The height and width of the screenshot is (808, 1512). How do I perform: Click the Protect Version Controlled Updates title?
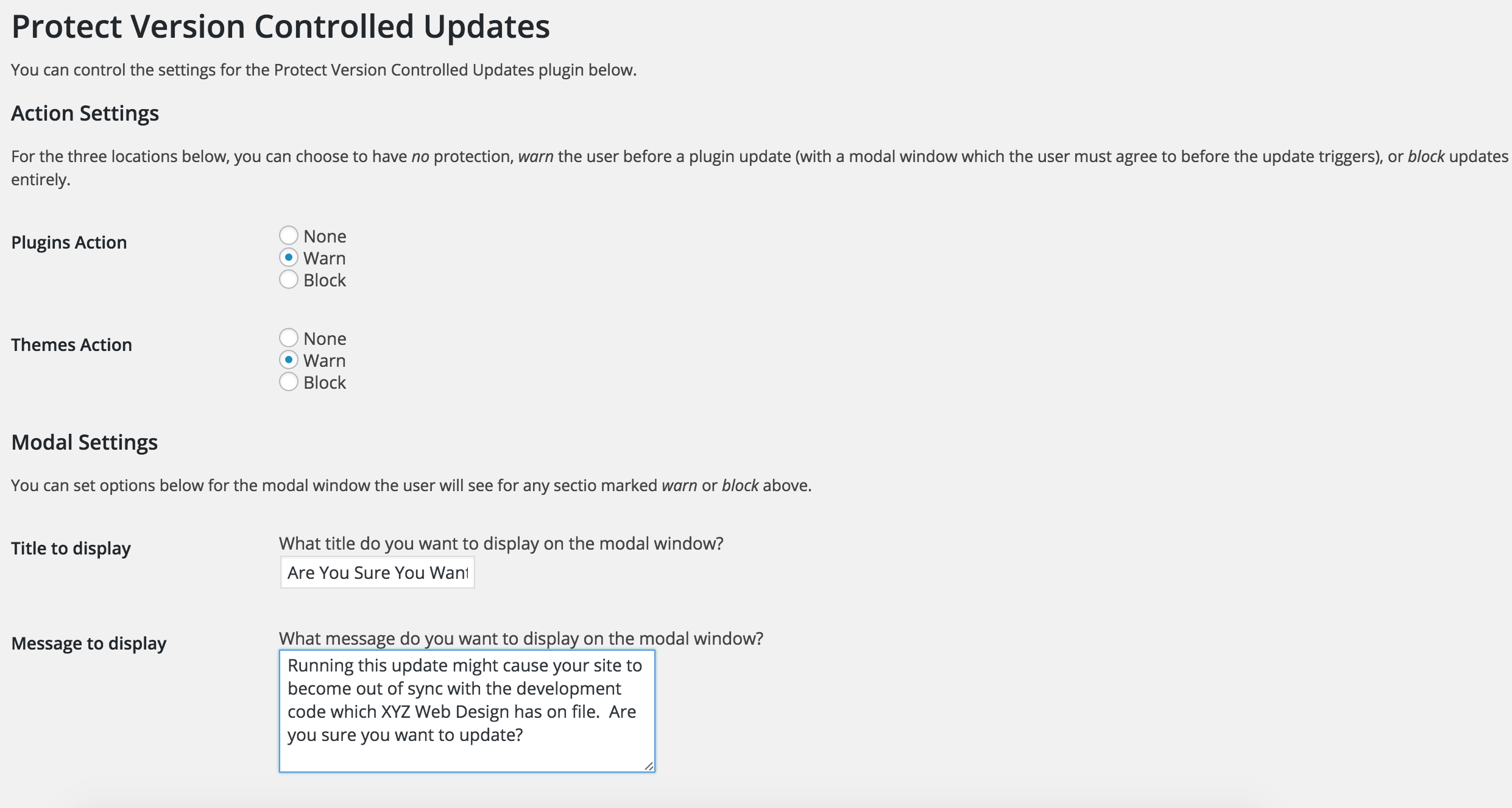(281, 27)
